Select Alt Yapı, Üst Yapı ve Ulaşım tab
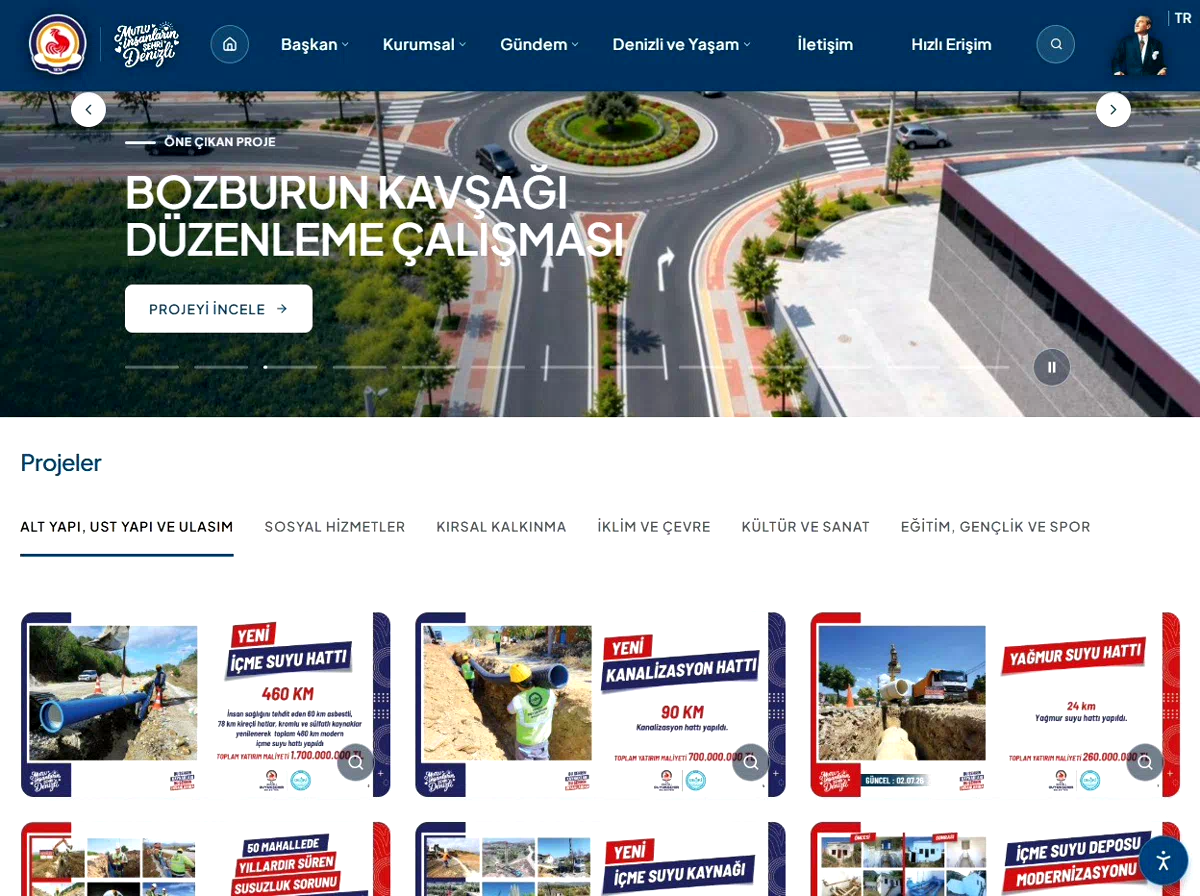 click(x=127, y=527)
